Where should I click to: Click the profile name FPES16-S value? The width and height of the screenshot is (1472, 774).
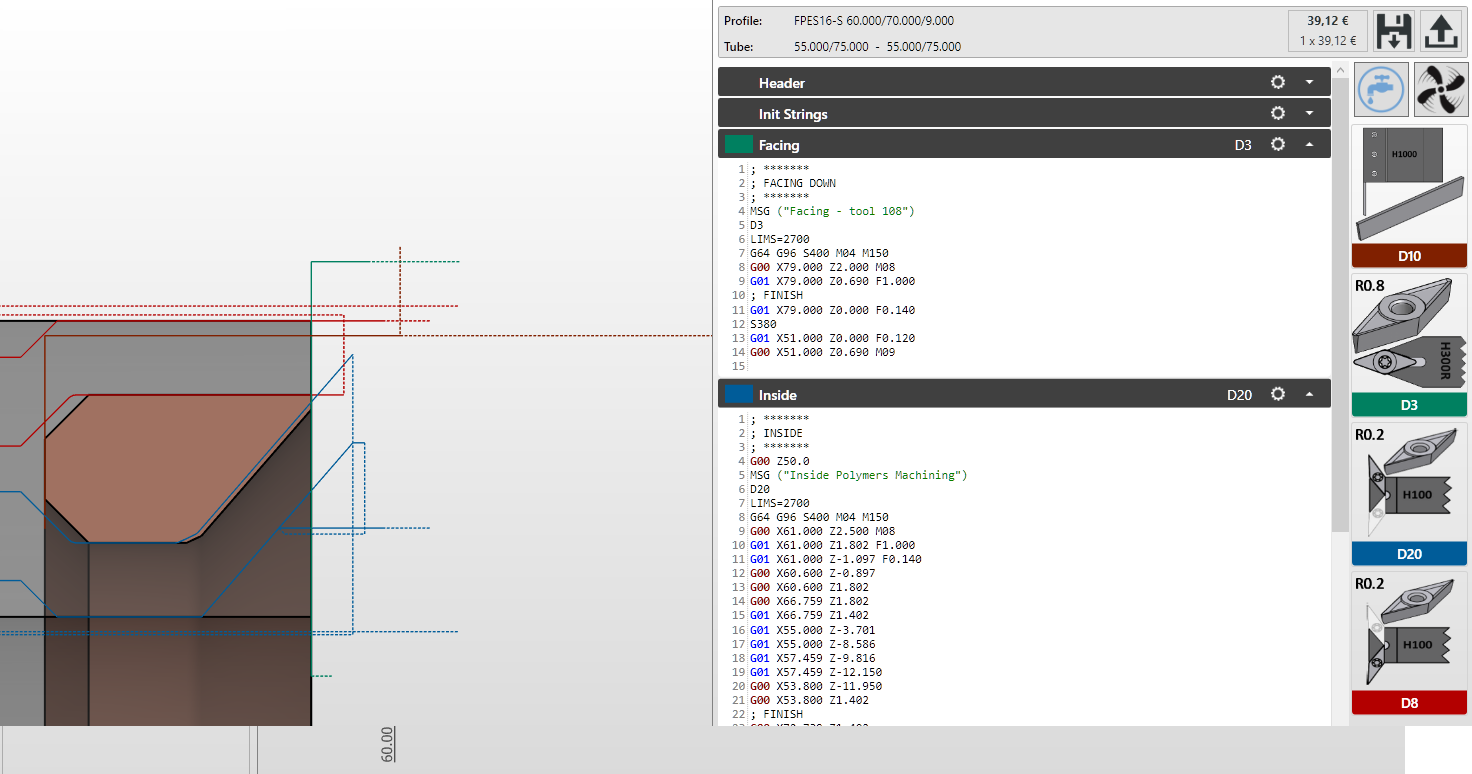pyautogui.click(x=873, y=20)
